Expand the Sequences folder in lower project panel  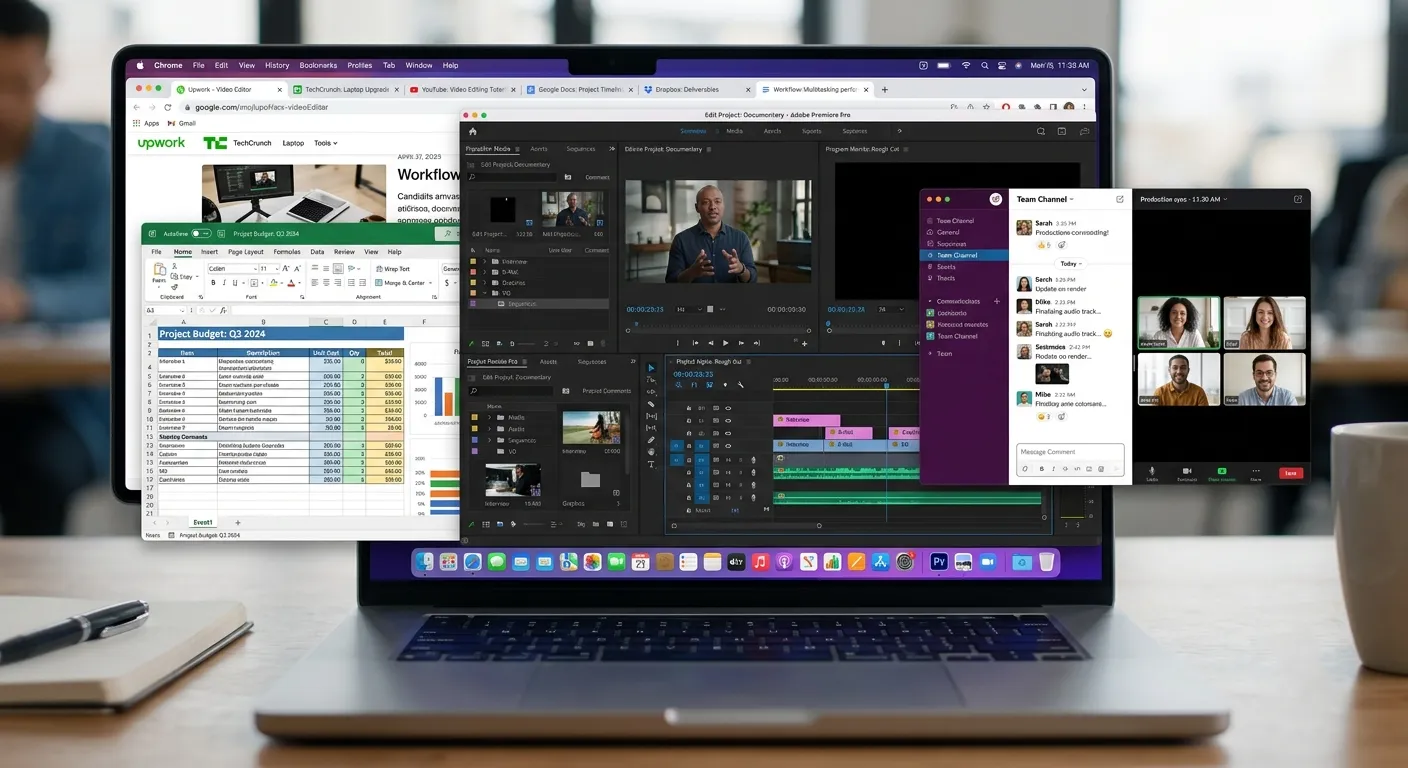489,440
